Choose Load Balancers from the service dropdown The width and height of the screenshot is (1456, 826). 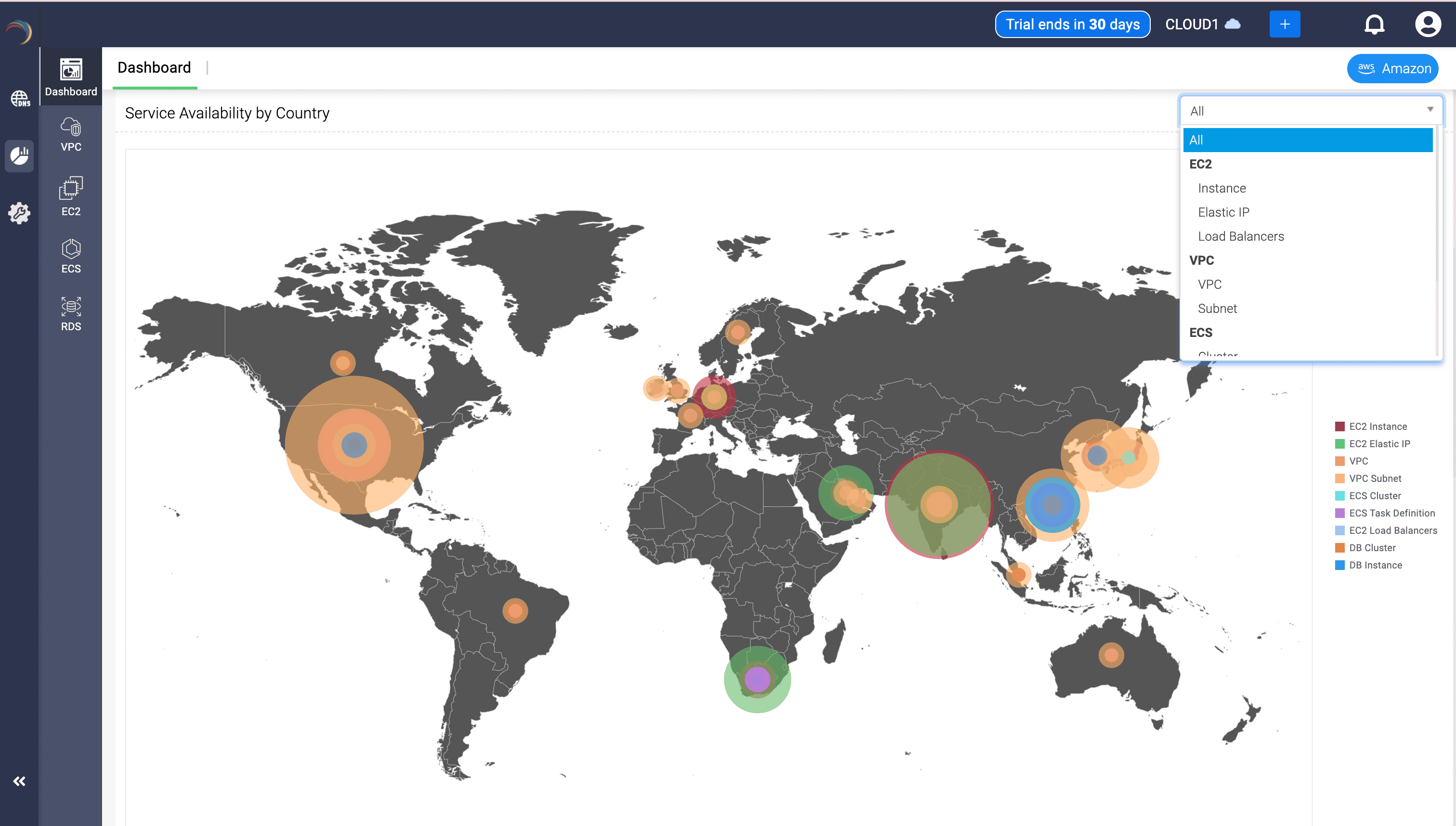pyautogui.click(x=1241, y=236)
